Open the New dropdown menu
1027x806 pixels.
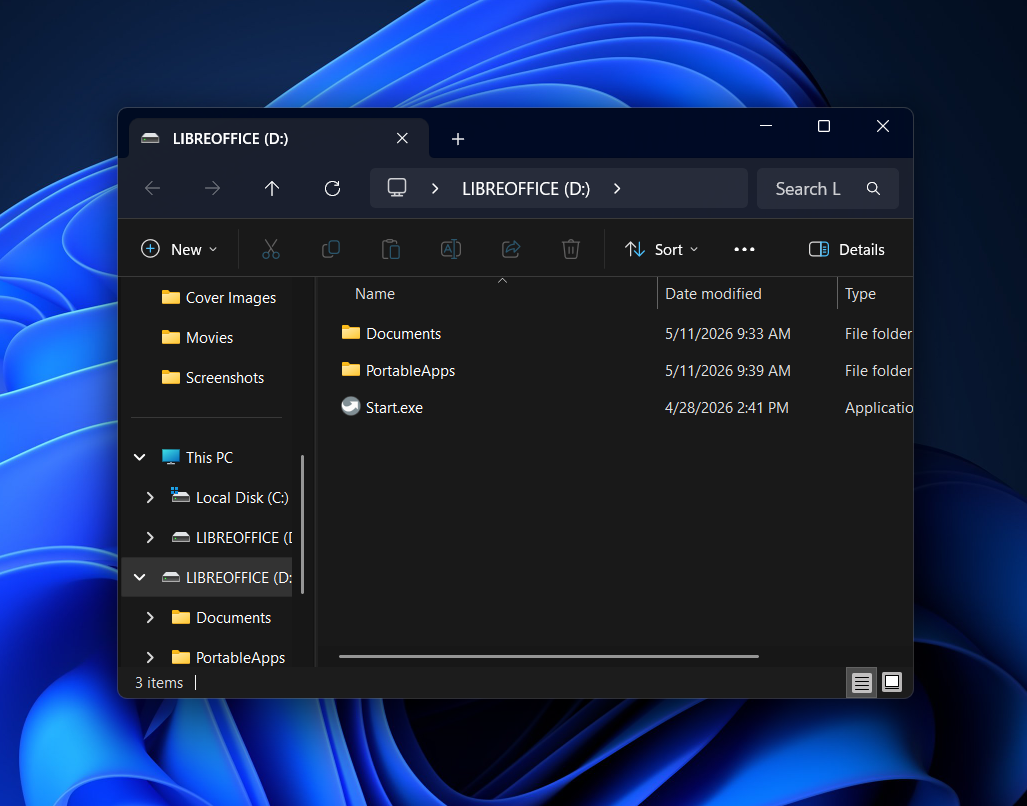179,249
